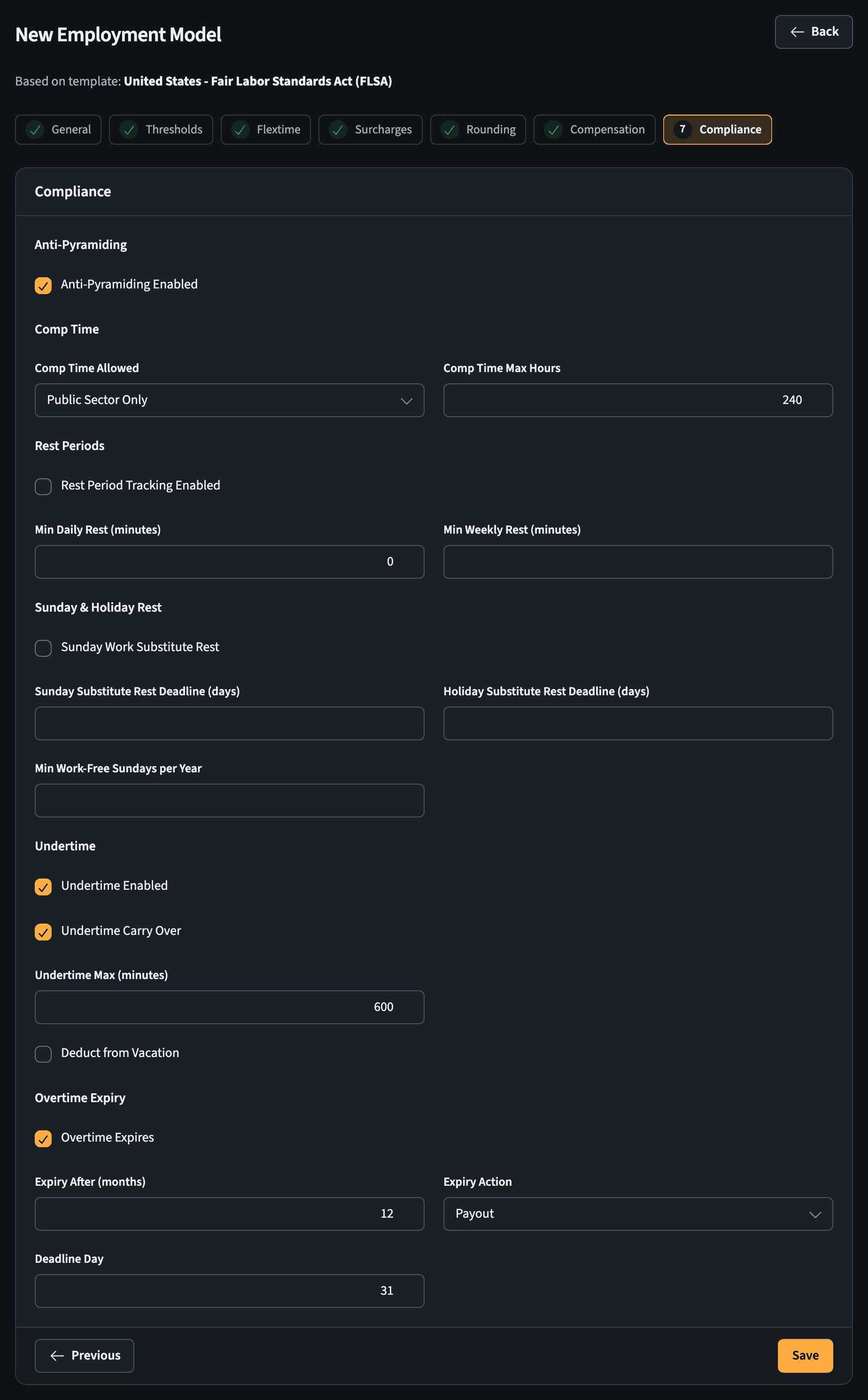Click the checkmark icon on Surcharges
Image resolution: width=868 pixels, height=1400 pixels.
pyautogui.click(x=339, y=130)
